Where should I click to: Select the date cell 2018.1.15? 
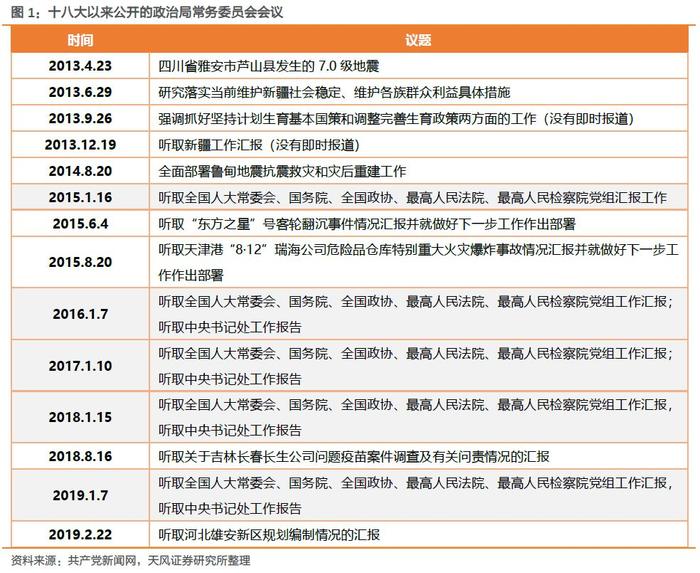tap(80, 417)
